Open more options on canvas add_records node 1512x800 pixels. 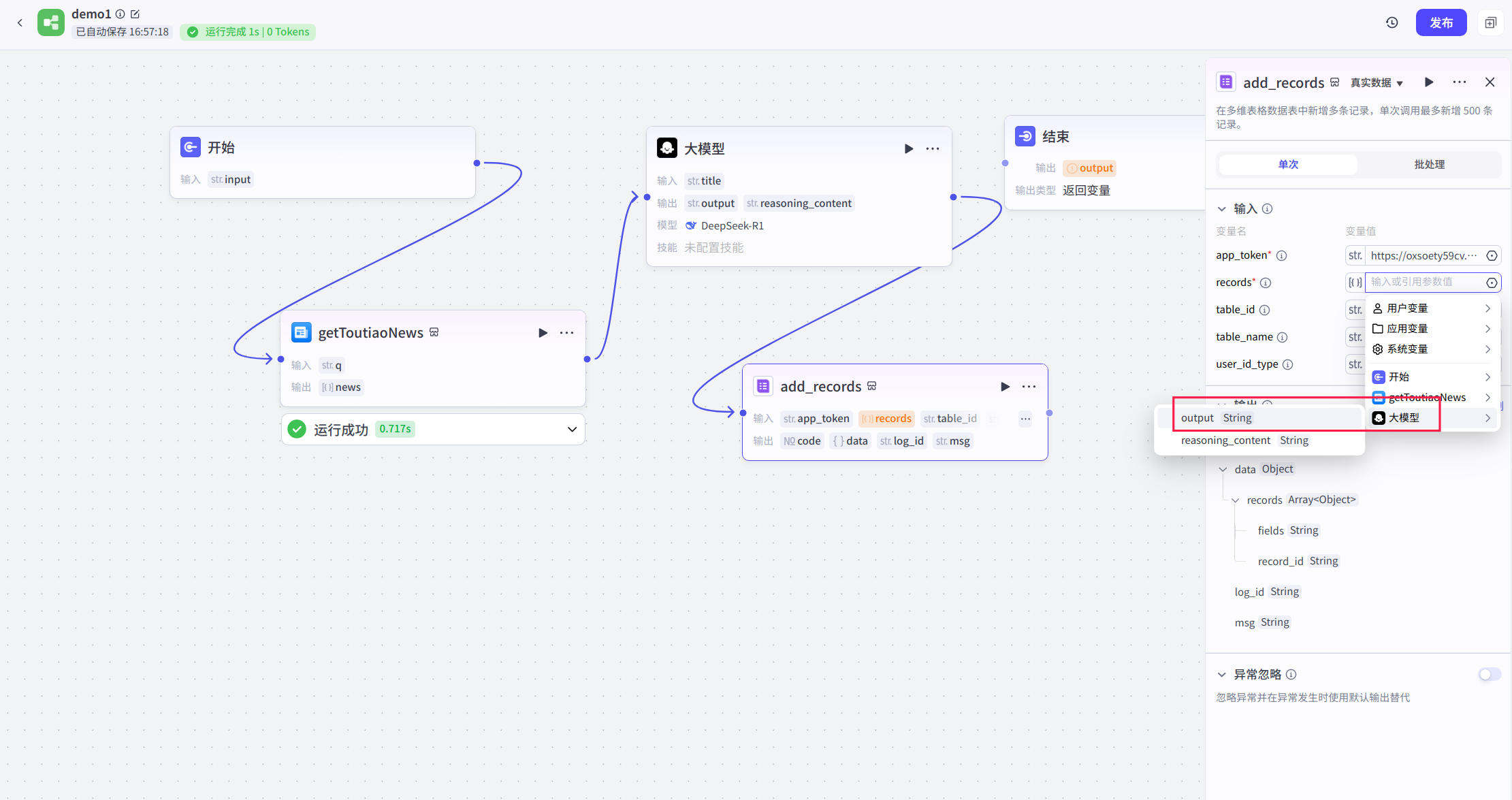click(x=1029, y=387)
